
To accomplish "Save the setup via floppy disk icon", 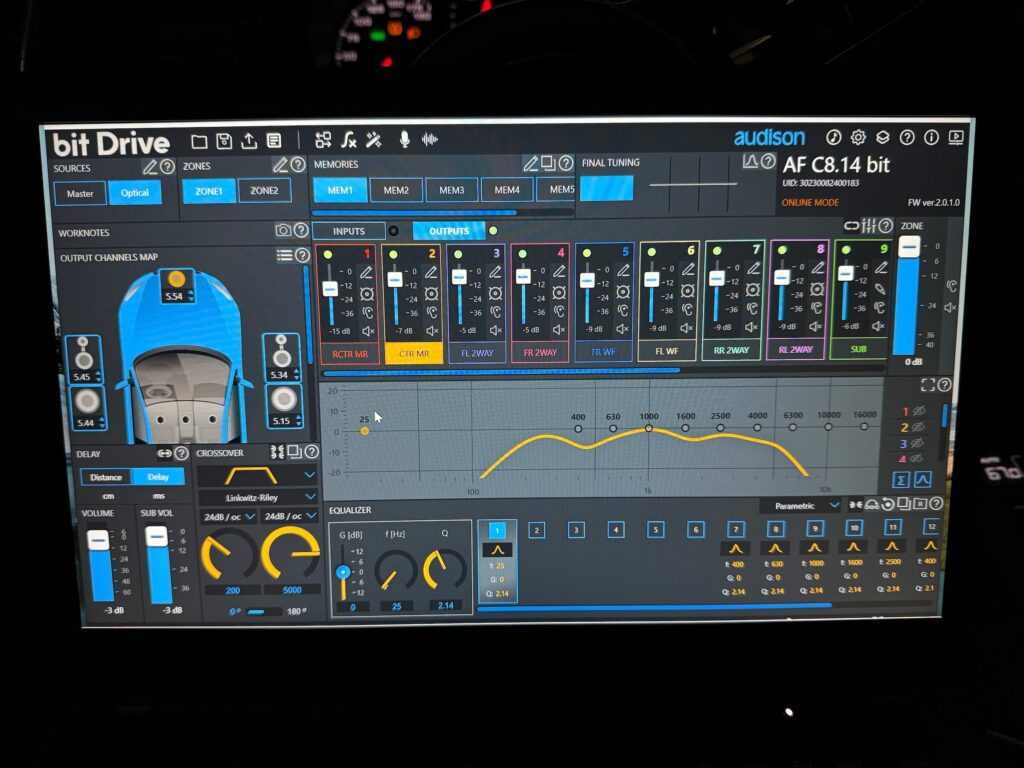I will point(224,141).
